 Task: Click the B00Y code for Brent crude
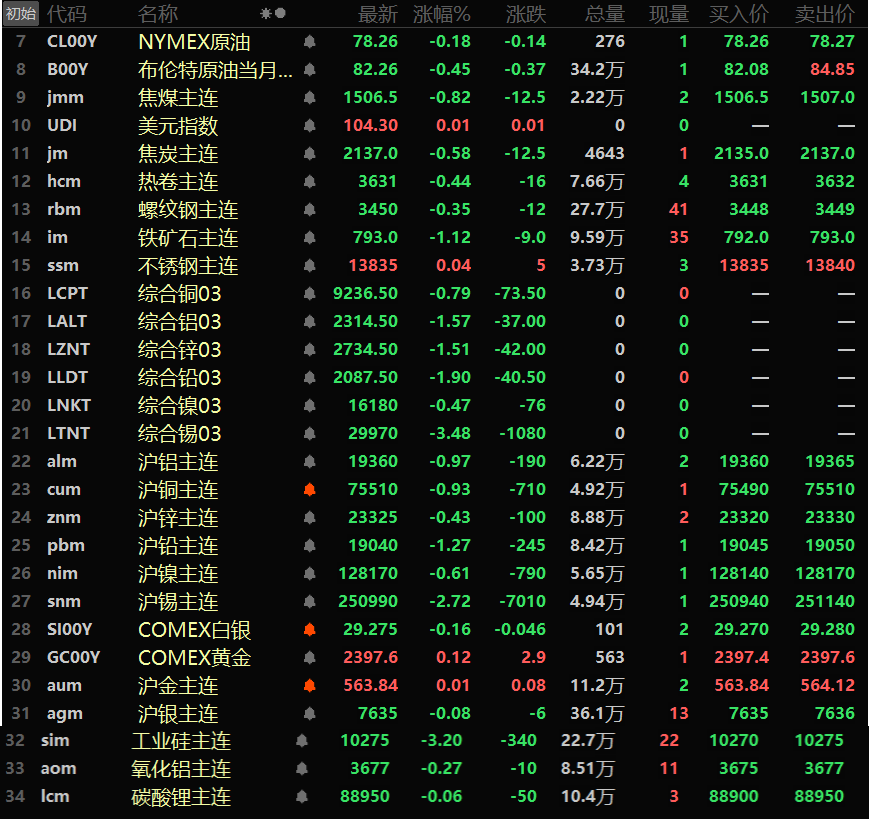[68, 70]
